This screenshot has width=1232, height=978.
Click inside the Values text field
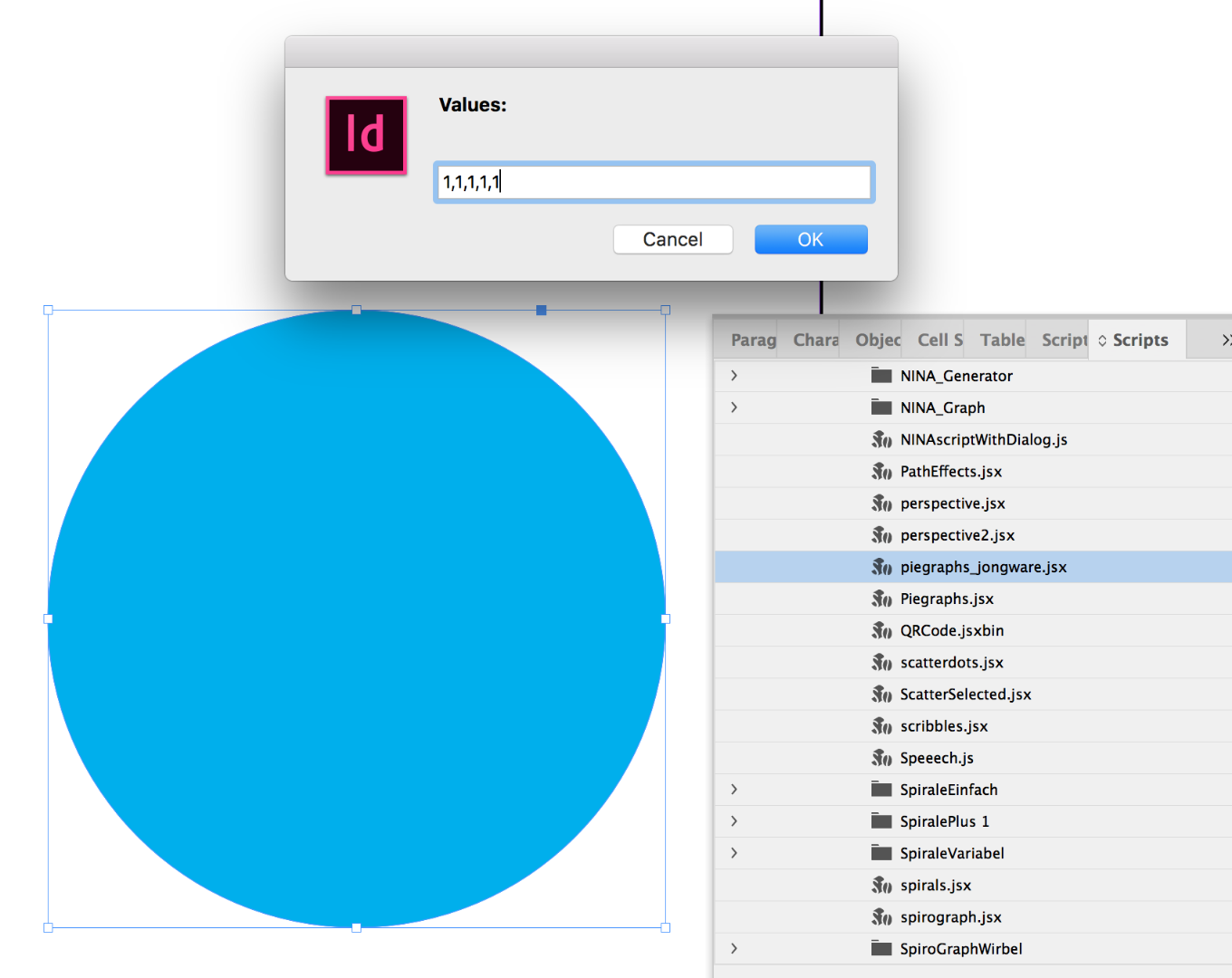652,181
